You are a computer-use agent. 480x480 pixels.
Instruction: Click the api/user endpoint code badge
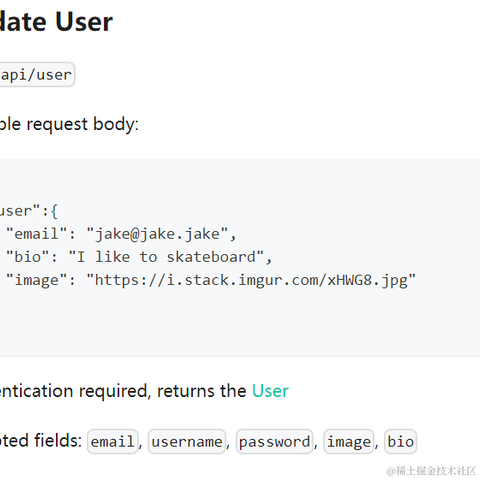click(37, 75)
